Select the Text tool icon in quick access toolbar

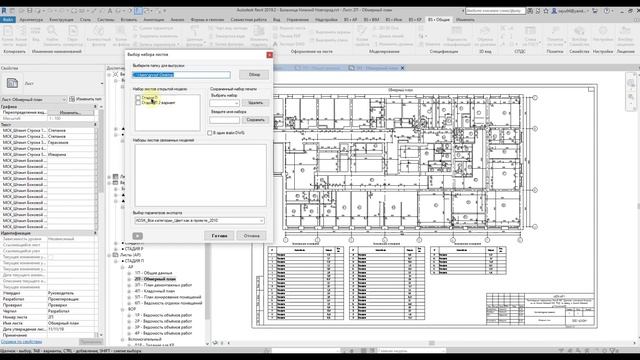click(x=110, y=11)
